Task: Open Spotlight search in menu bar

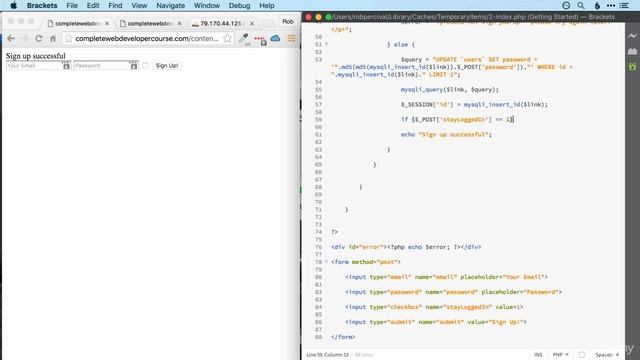Action: tap(581, 5)
